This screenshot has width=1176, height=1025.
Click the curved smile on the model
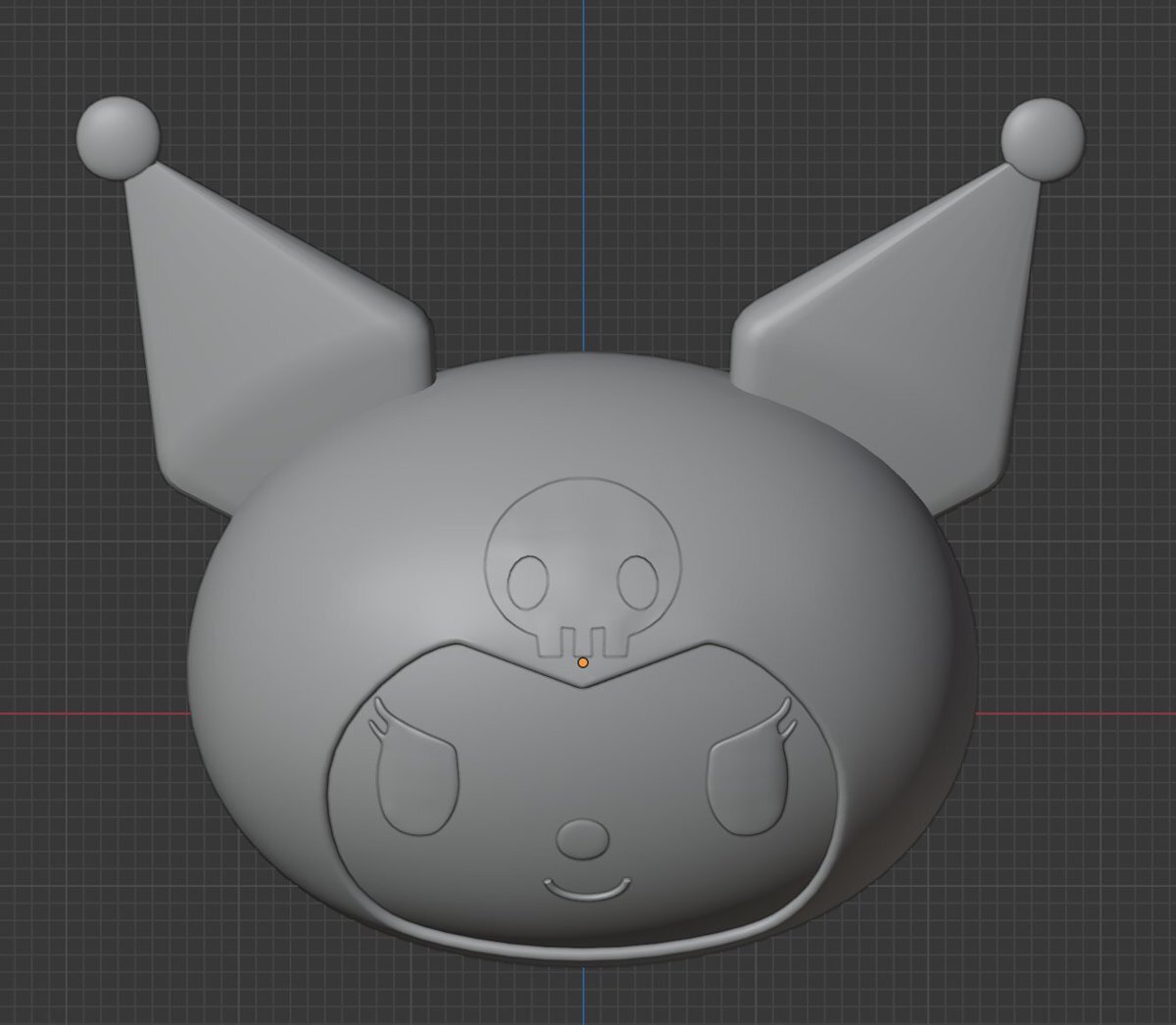tap(585, 889)
